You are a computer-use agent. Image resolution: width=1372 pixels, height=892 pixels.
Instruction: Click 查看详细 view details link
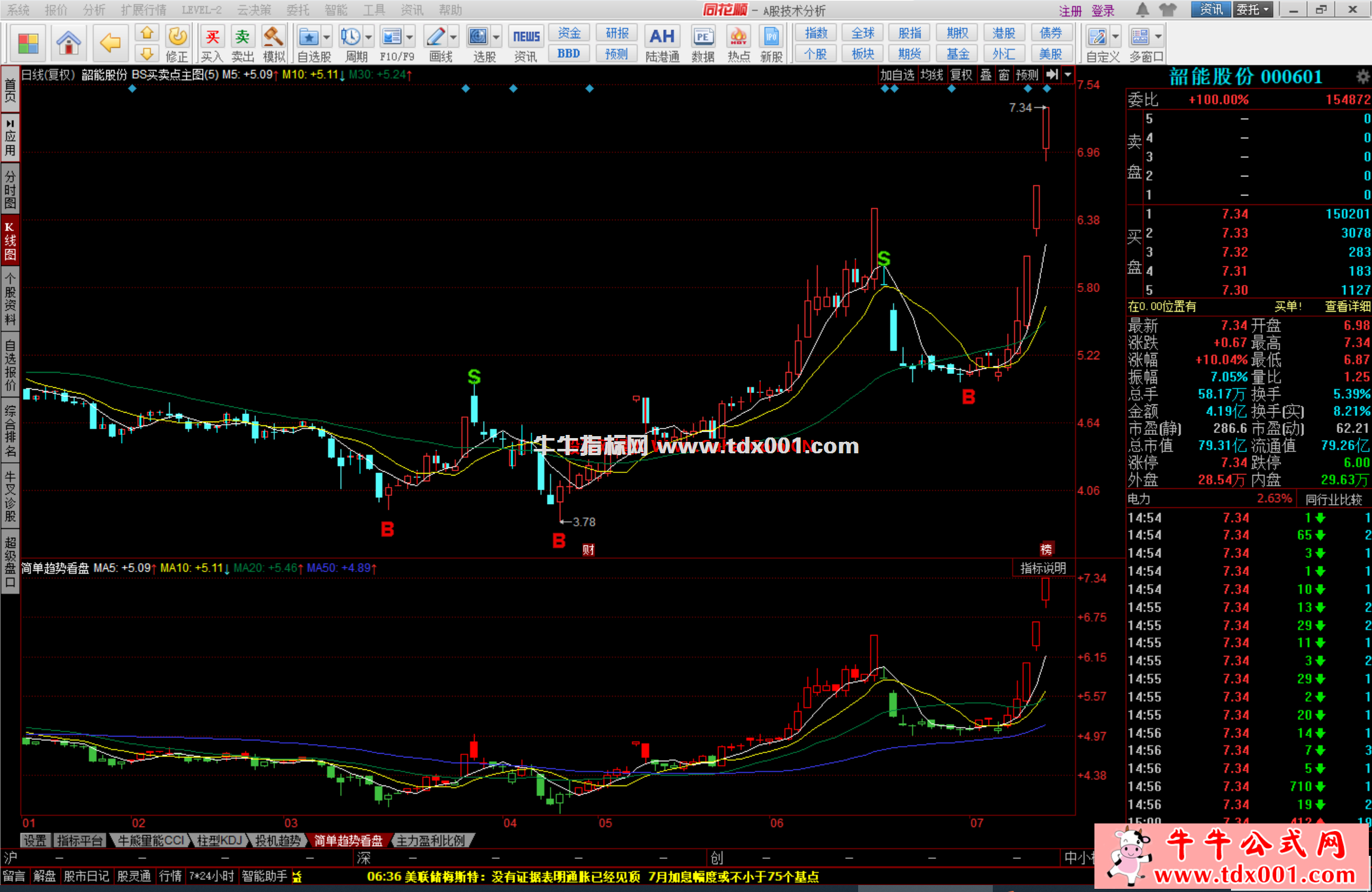click(1347, 307)
